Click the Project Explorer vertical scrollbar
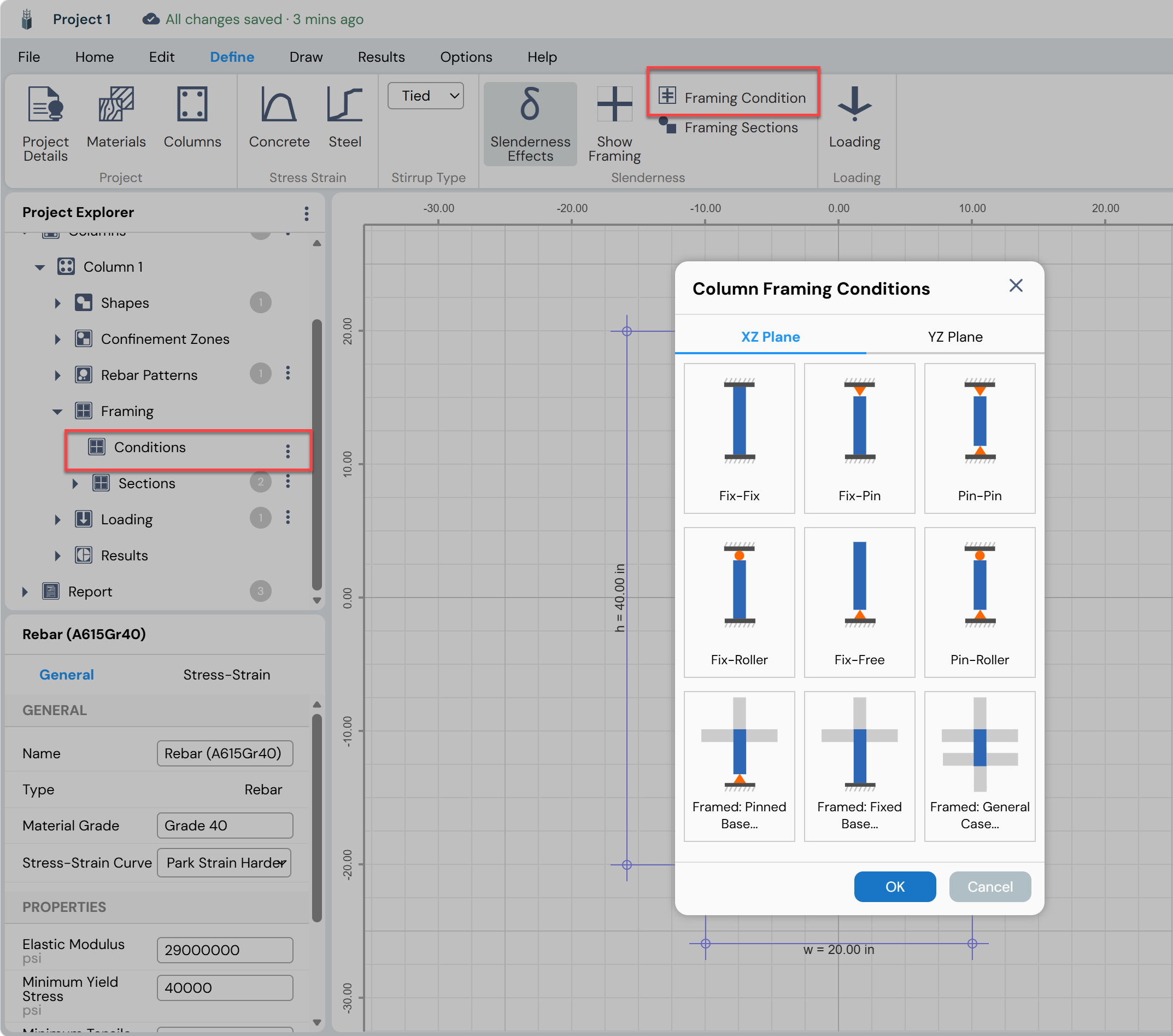The image size is (1173, 1036). click(x=317, y=453)
